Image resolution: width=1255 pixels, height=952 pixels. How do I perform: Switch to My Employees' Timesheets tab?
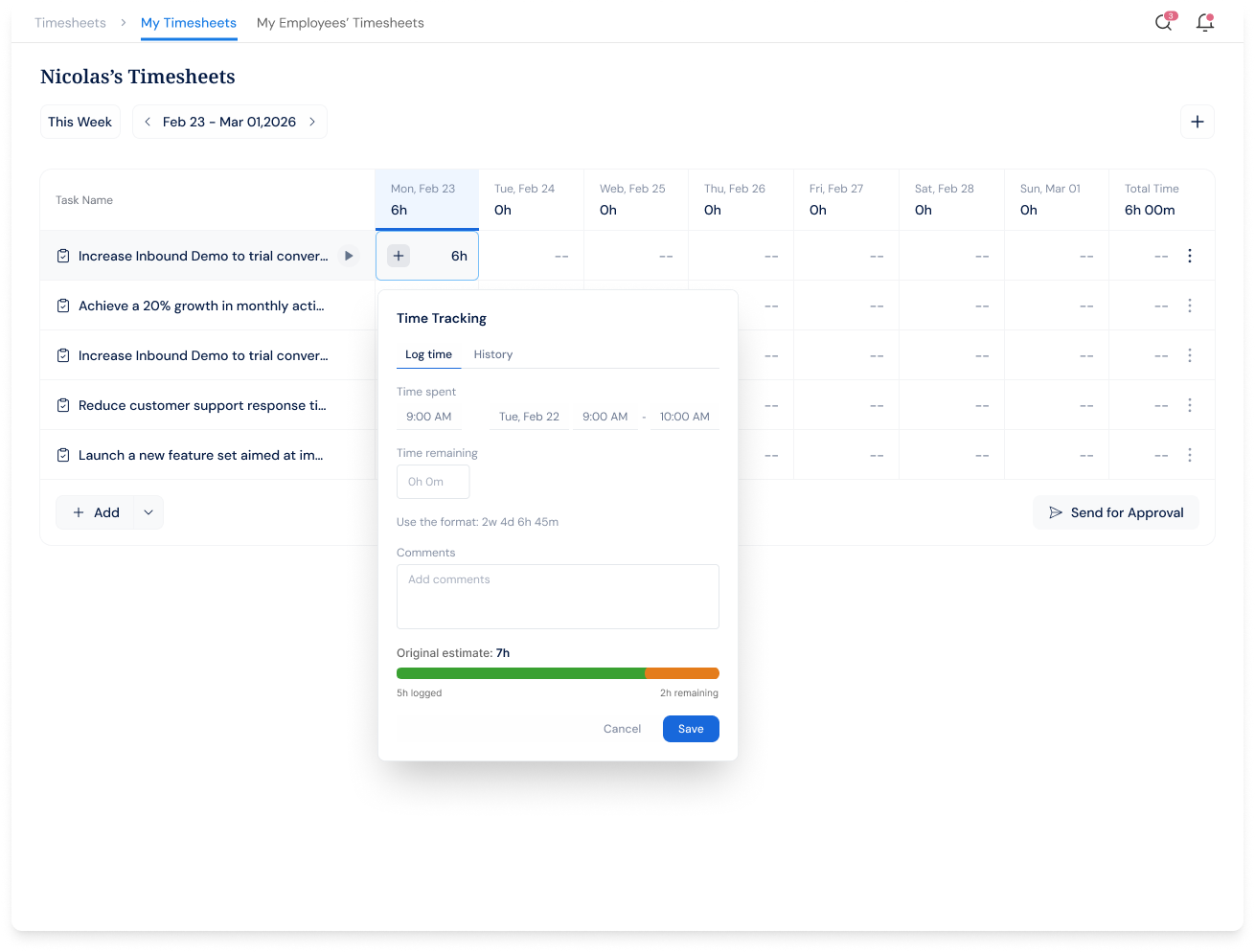click(340, 23)
